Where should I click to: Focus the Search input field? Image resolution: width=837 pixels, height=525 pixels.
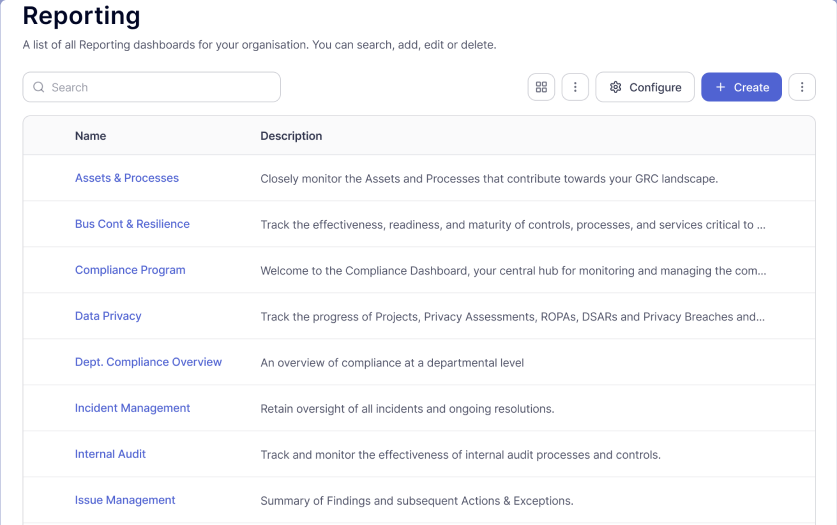tap(160, 87)
